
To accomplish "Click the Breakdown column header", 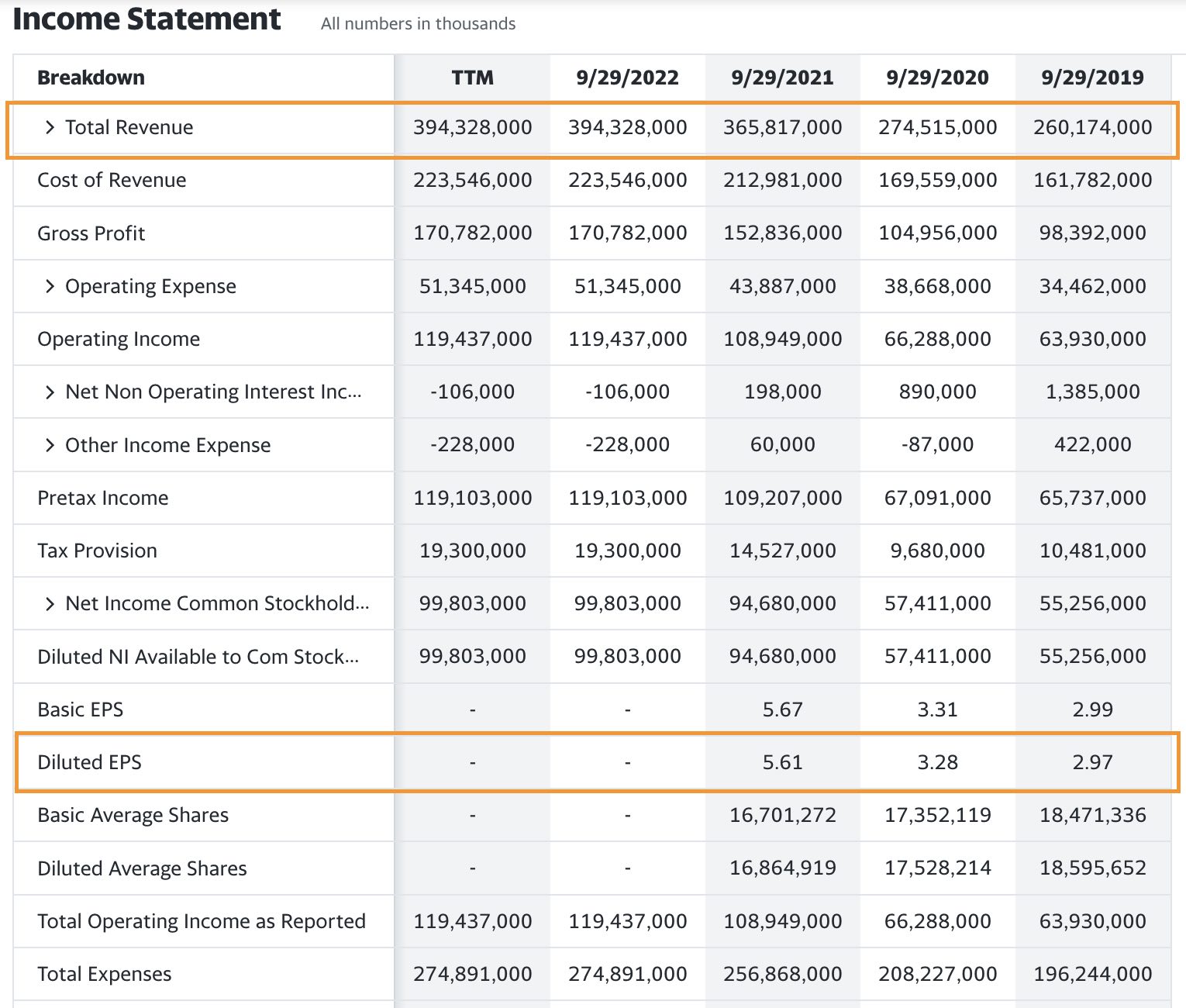I will pyautogui.click(x=91, y=77).
